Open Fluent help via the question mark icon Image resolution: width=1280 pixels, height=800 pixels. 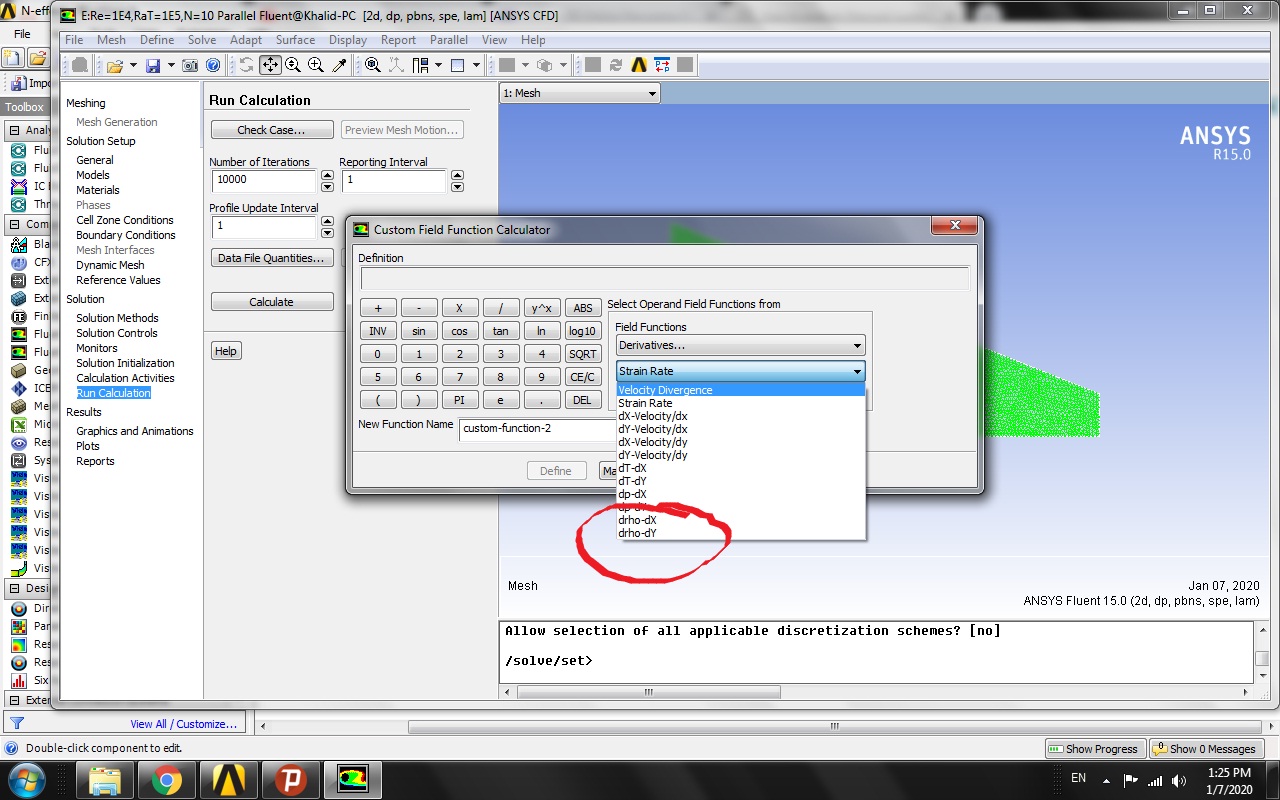[212, 64]
